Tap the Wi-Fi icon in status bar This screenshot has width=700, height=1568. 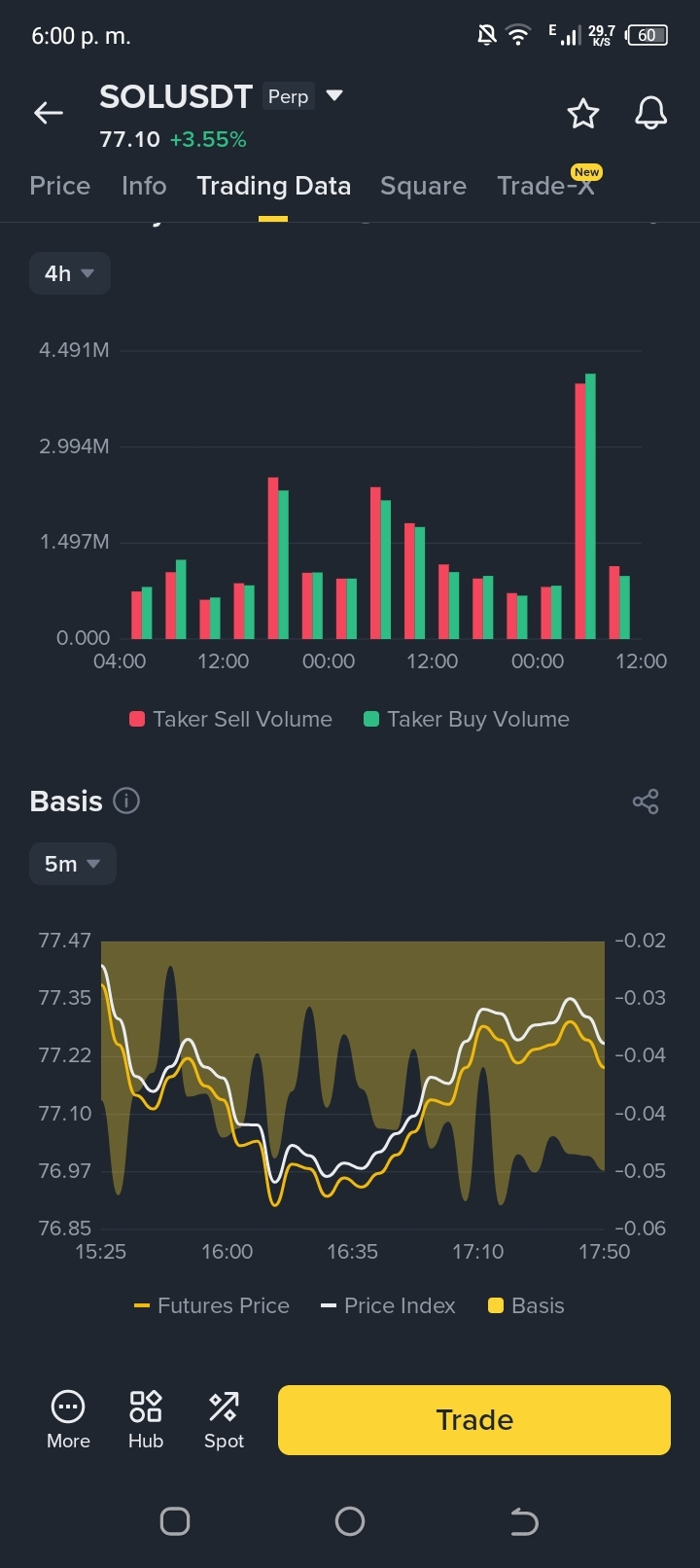[519, 36]
